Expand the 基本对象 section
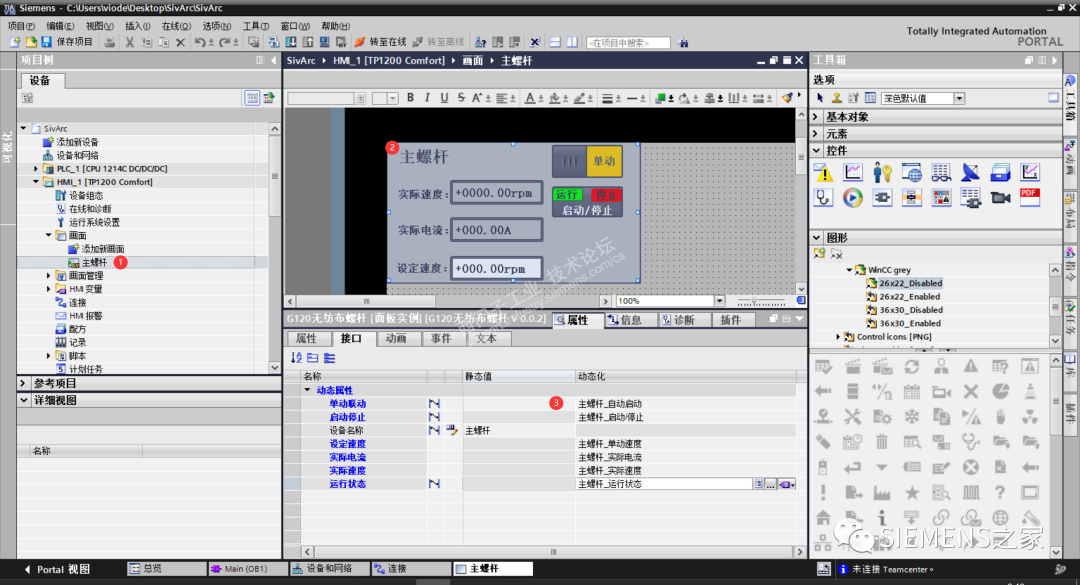 (815, 116)
